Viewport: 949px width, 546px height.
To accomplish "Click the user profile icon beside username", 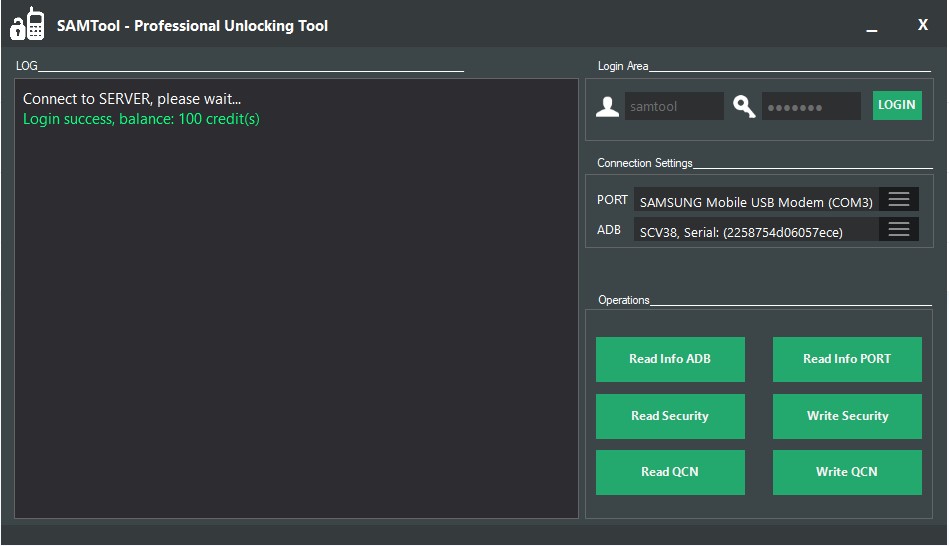I will [x=607, y=107].
